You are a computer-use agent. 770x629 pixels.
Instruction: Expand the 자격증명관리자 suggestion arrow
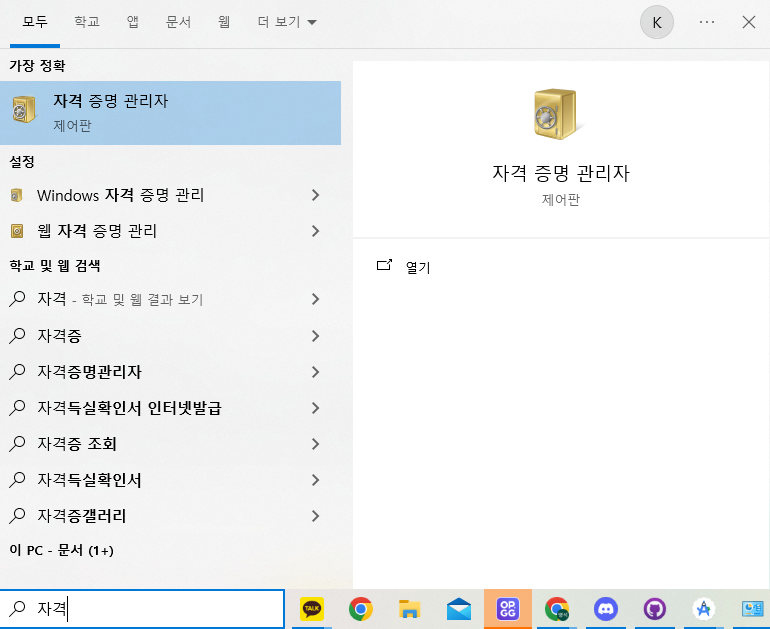[315, 372]
